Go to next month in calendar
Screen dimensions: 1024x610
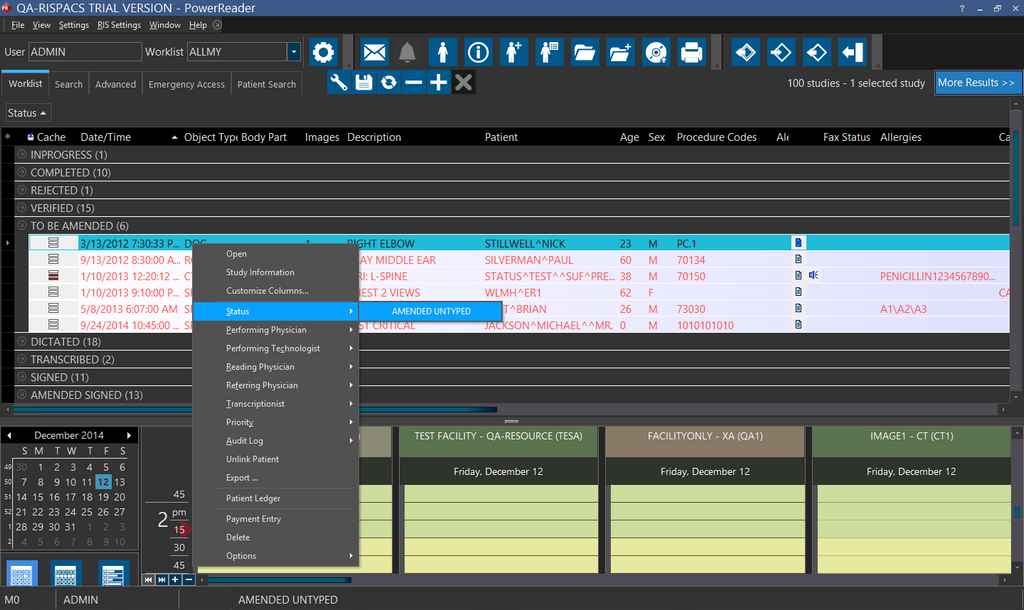128,436
